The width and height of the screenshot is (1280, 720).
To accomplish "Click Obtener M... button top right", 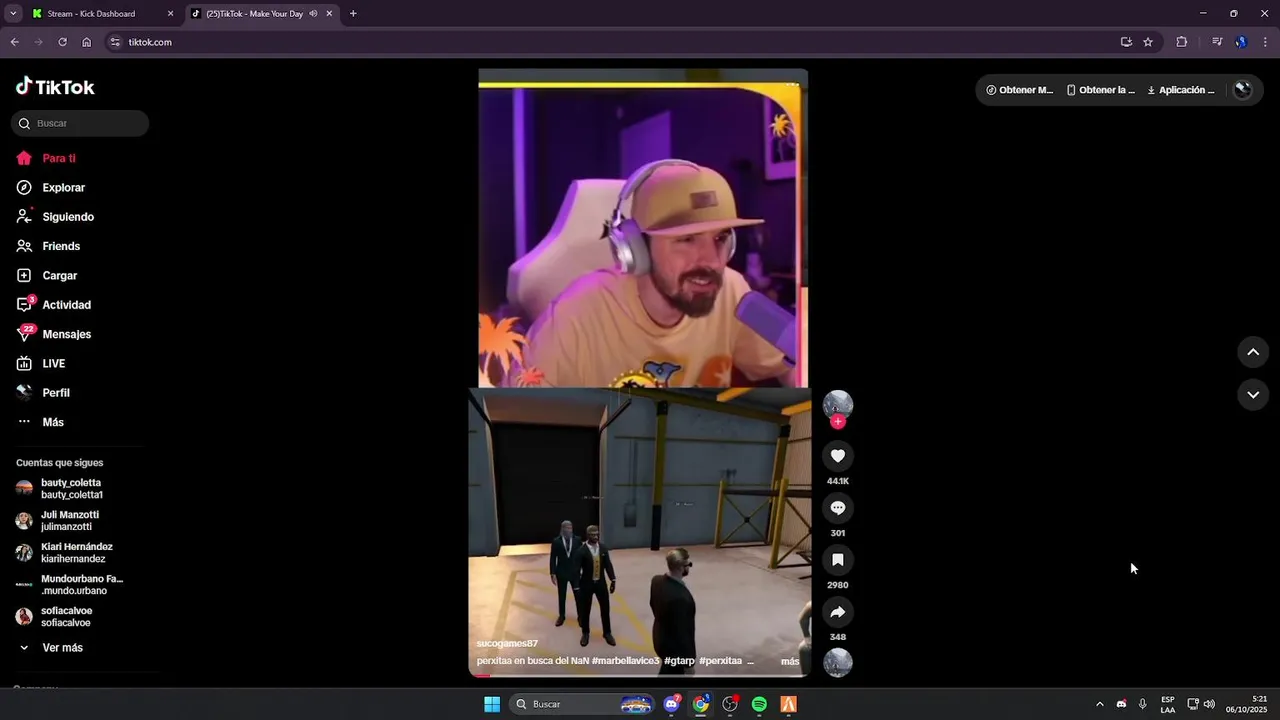I will 1019,90.
